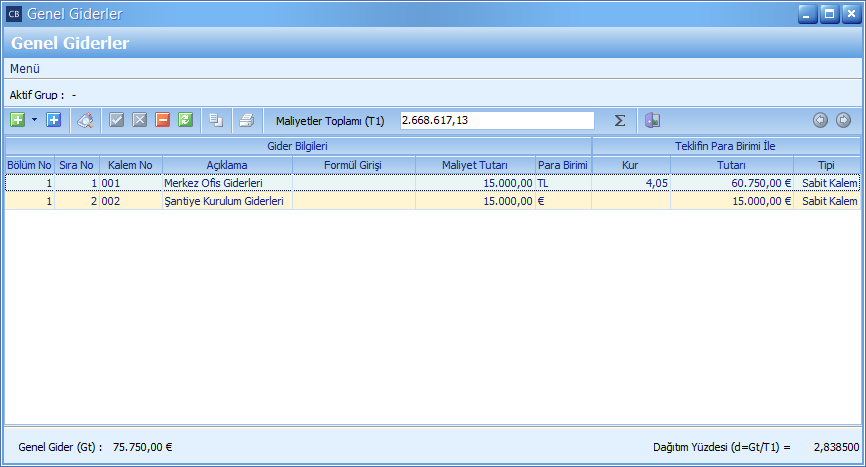
Task: Click the blue insert row icon
Action: pos(53,120)
